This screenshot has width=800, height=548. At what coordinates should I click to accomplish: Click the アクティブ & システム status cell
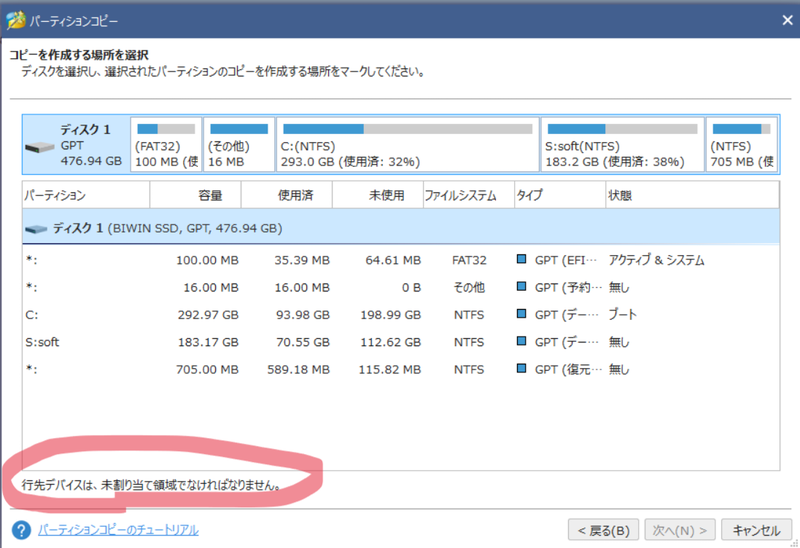(x=656, y=260)
